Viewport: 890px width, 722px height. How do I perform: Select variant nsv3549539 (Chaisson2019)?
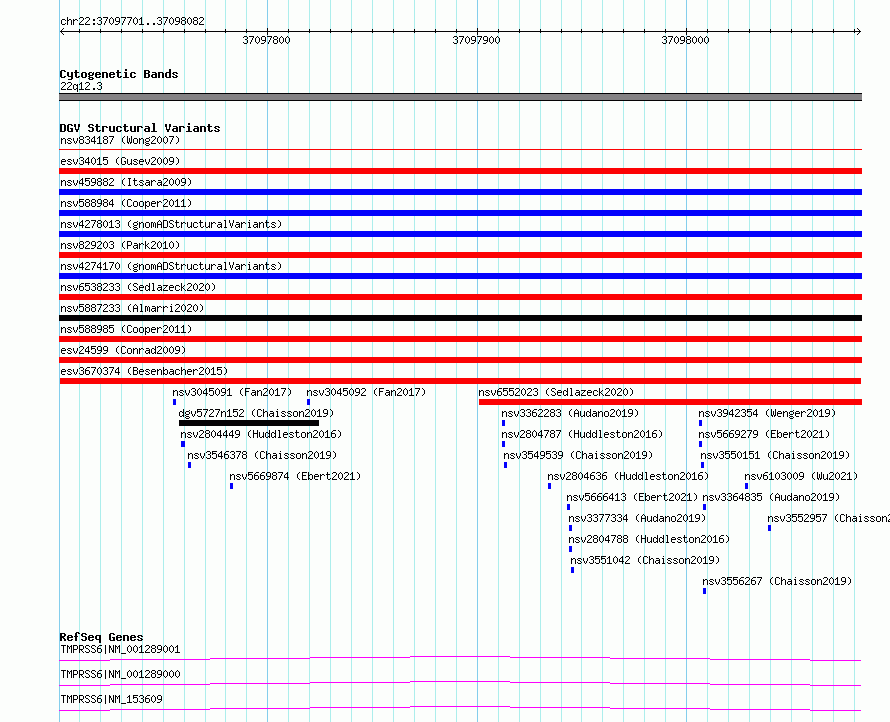(x=578, y=455)
